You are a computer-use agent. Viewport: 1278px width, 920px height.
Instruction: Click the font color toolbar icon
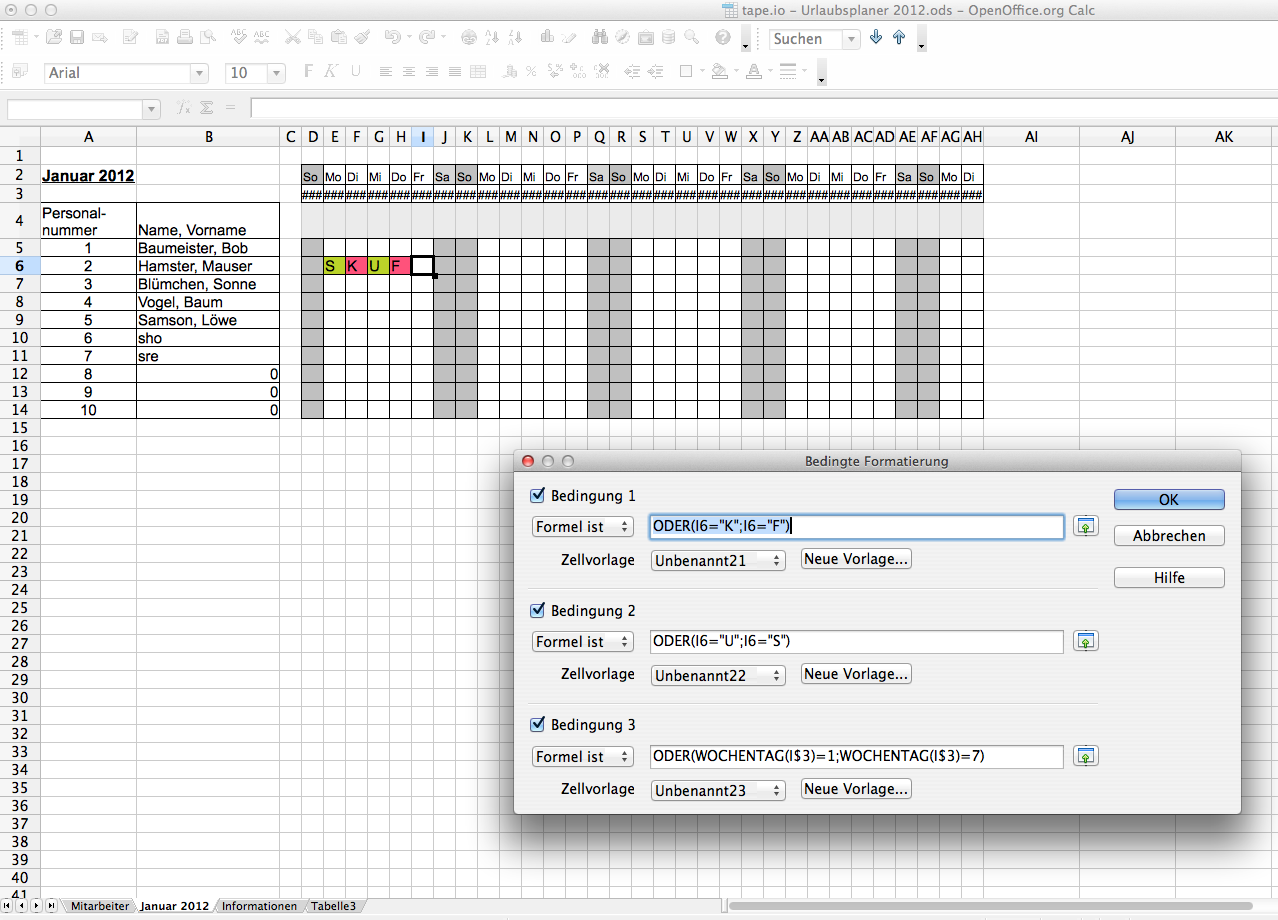coord(753,72)
